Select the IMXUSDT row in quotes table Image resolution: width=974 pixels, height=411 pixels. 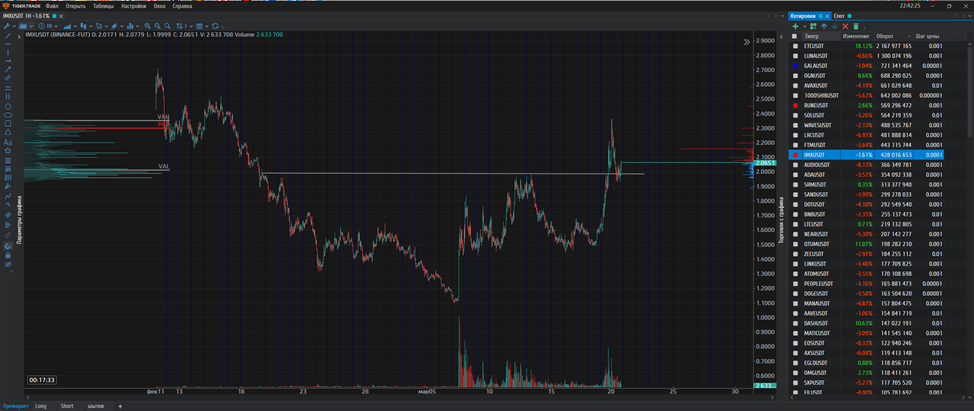pos(865,155)
